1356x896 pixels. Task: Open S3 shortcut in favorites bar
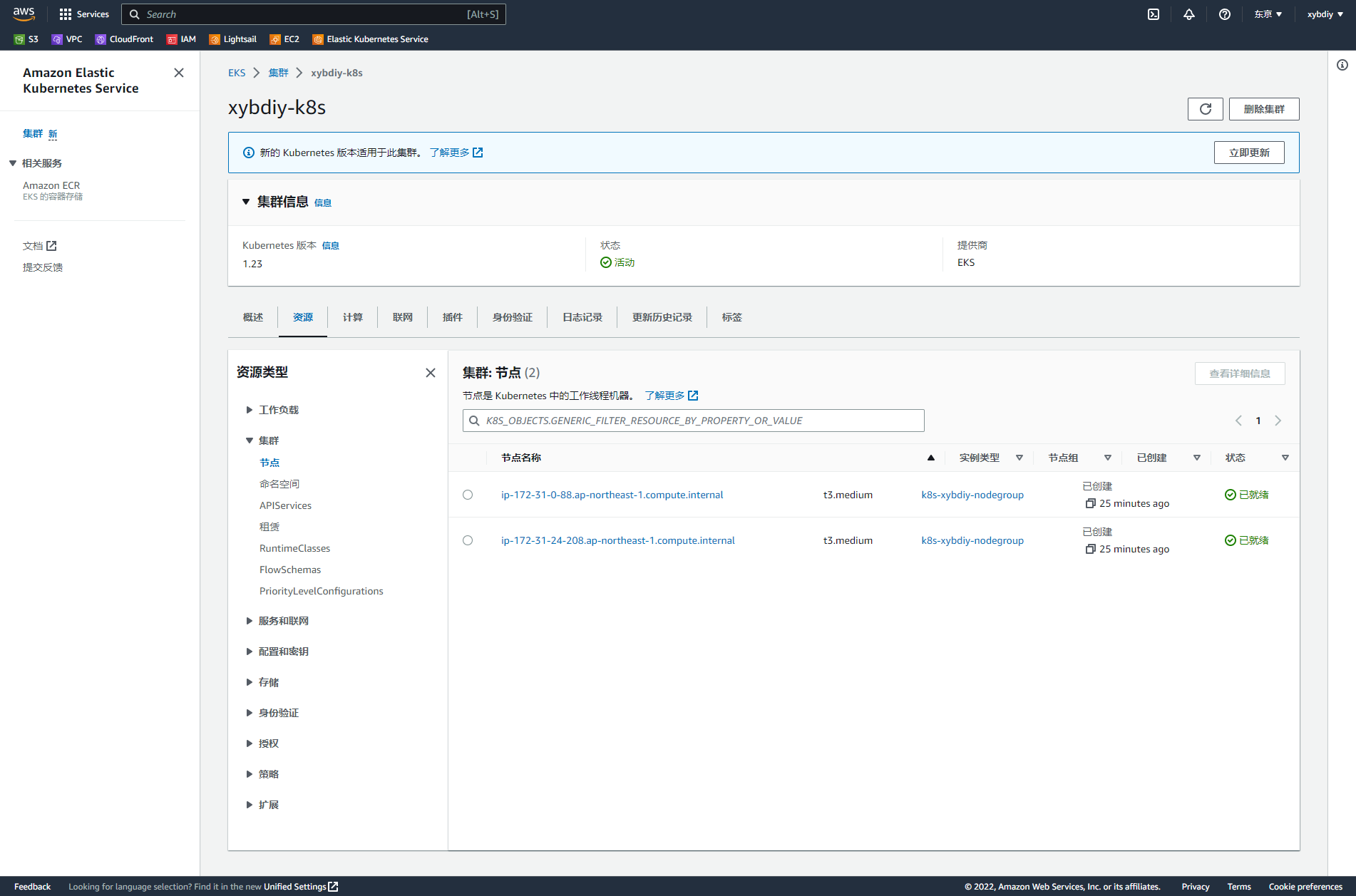pyautogui.click(x=26, y=39)
